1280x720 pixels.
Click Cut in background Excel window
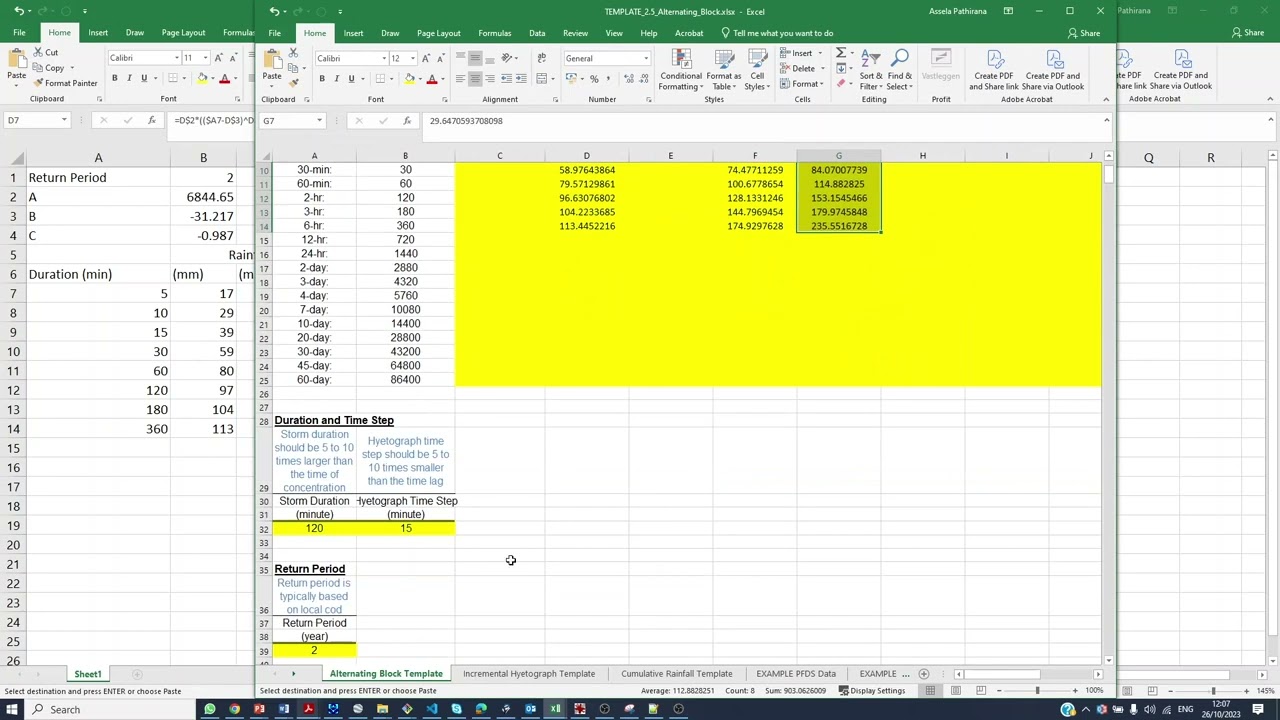[46, 52]
